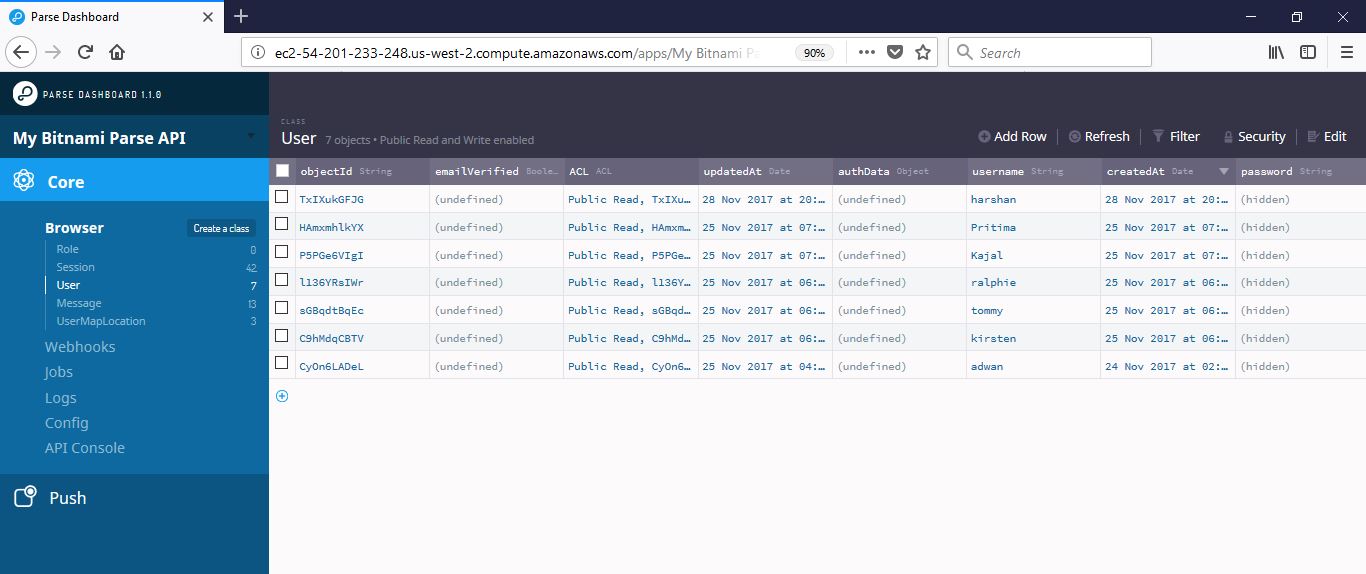Click the updatedAt column header
Viewport: 1366px width, 574px height.
click(x=766, y=171)
